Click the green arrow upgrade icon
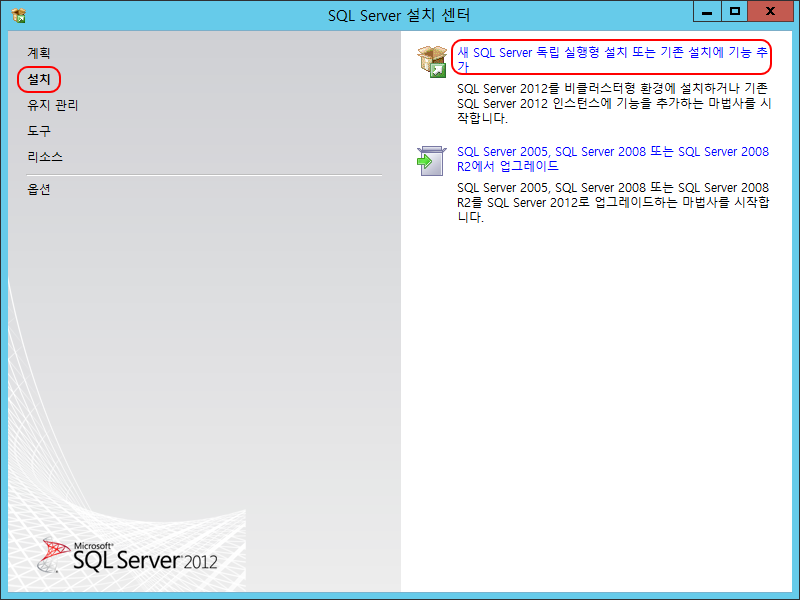Screen dimensions: 800x600 (x=432, y=161)
